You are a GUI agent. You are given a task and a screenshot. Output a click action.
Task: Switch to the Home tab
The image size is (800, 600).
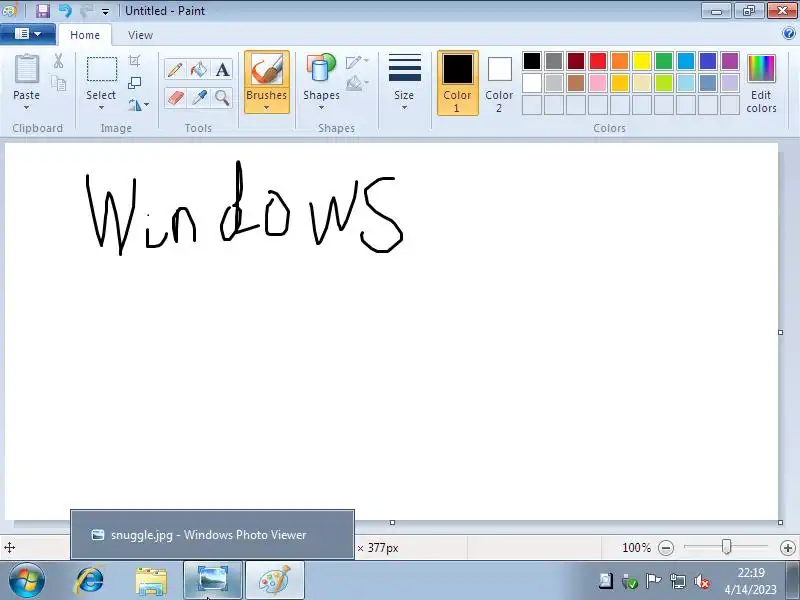tap(85, 35)
